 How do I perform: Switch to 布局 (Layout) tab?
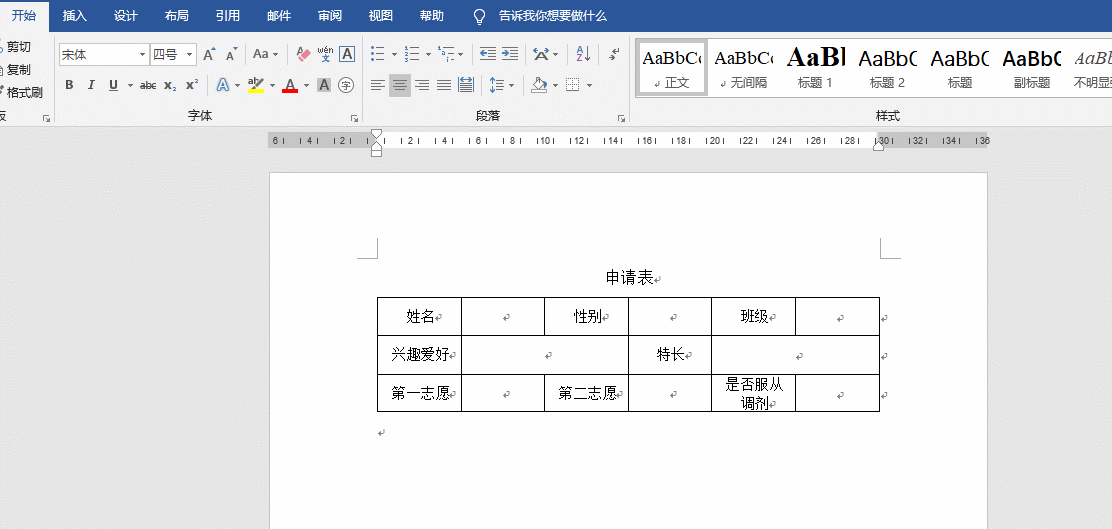pos(177,16)
